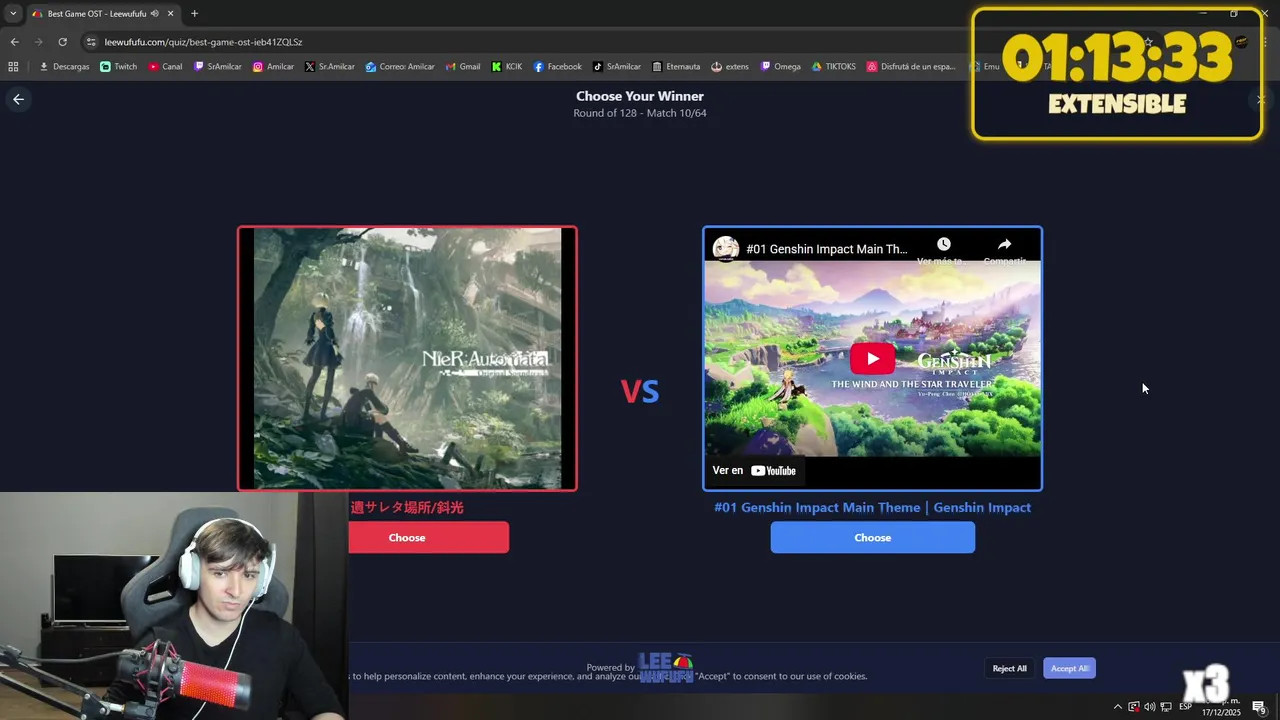Open the Sr.Amilcar X bookmark
1280x720 pixels.
point(329,67)
